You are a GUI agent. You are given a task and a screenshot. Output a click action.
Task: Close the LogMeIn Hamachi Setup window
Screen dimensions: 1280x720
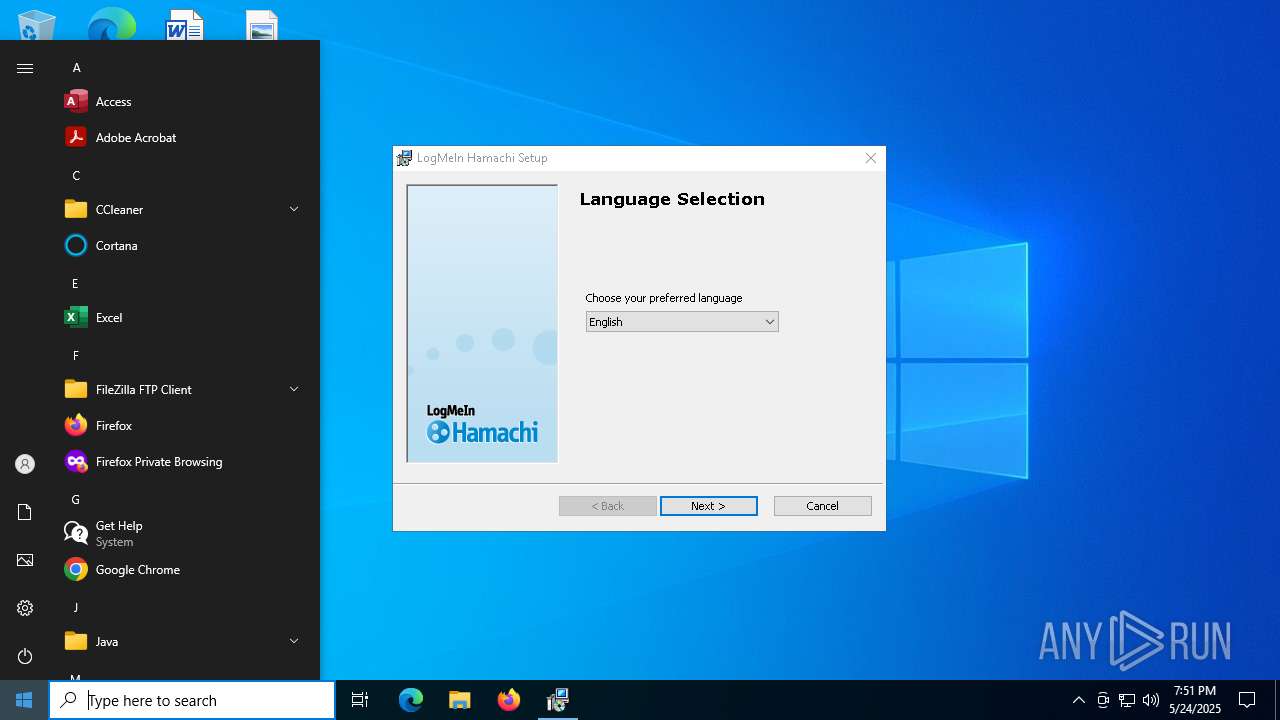pyautogui.click(x=870, y=158)
